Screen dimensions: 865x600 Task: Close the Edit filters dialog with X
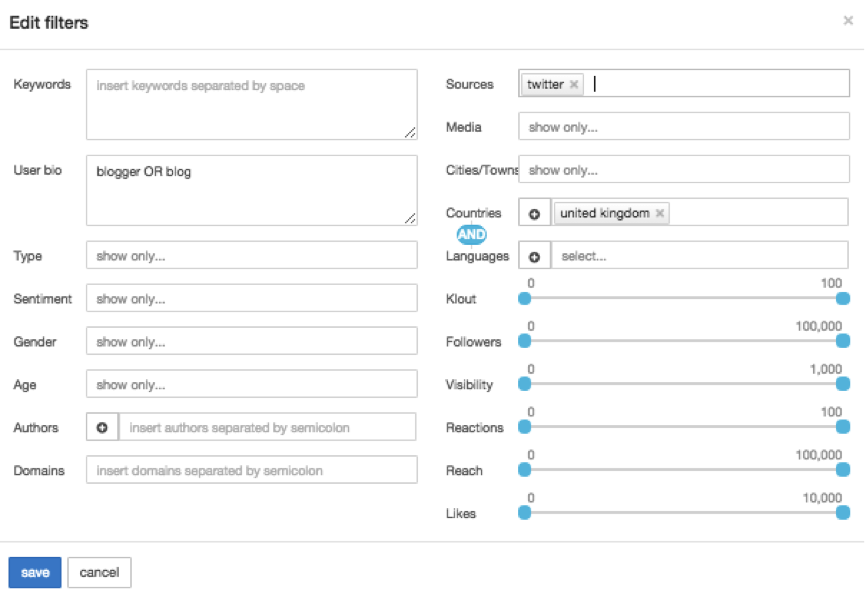[x=848, y=21]
